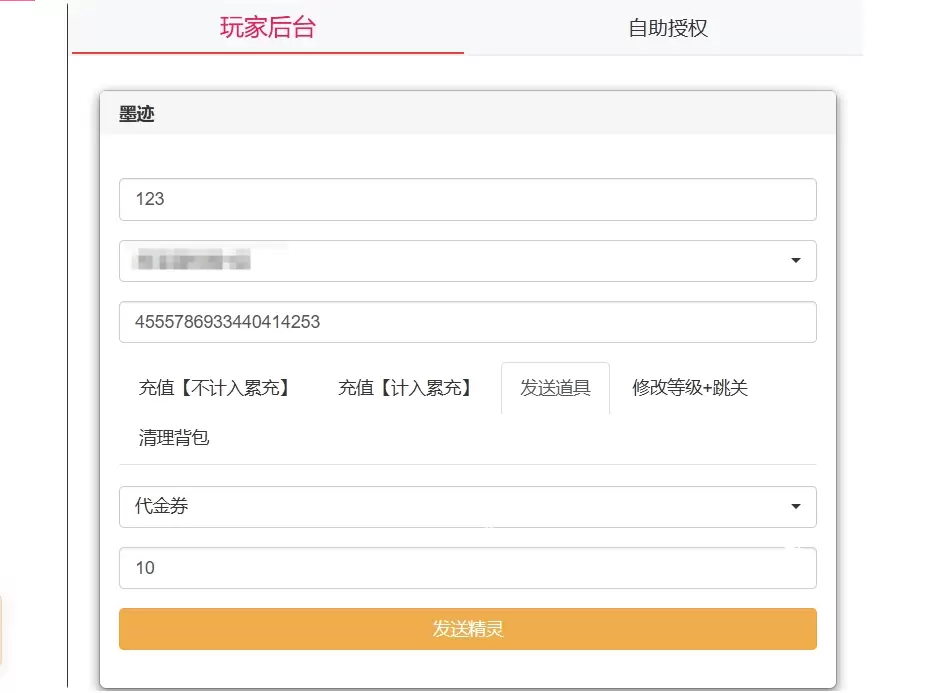Viewport: 927px width, 693px height.
Task: Focus the quantity field showing 10
Action: coord(466,568)
